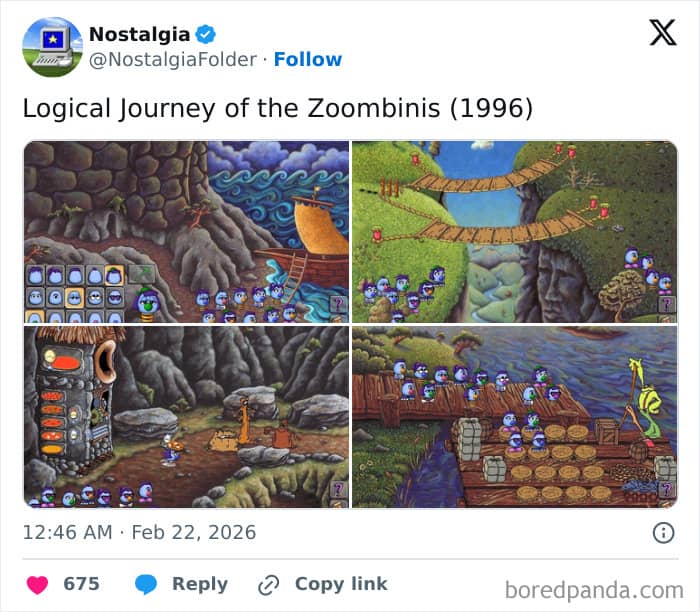Open the X logo in the corner
This screenshot has height=612, width=700.
pos(662,33)
